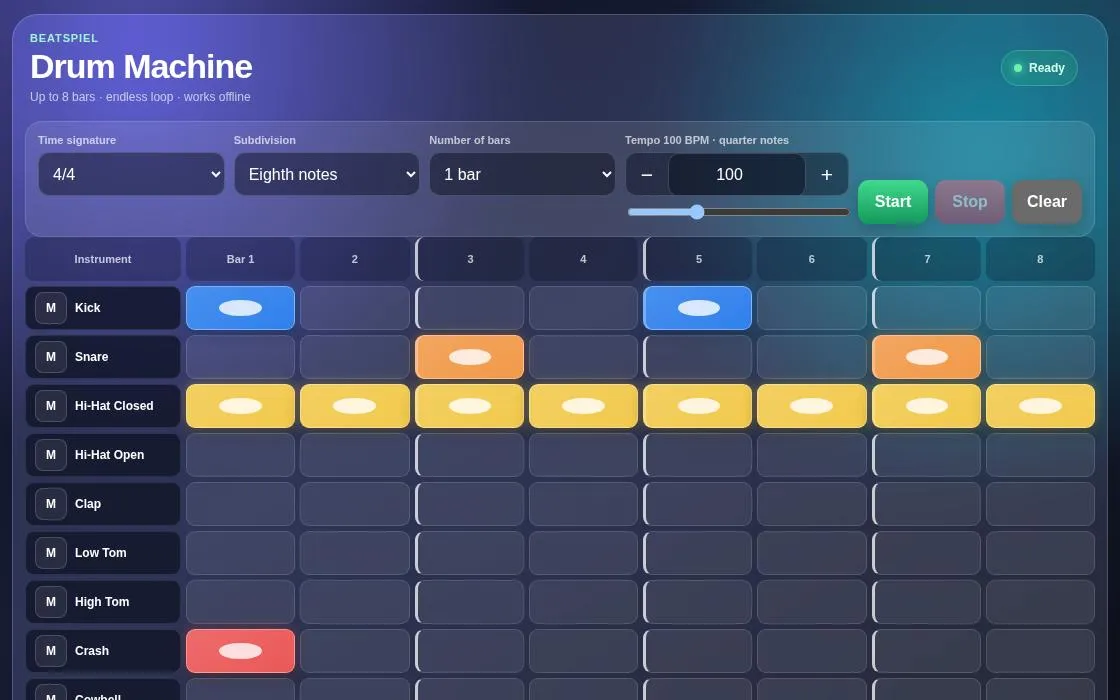Turn off Hi-Hat Closed on step 6
1120x700 pixels.
tap(811, 406)
